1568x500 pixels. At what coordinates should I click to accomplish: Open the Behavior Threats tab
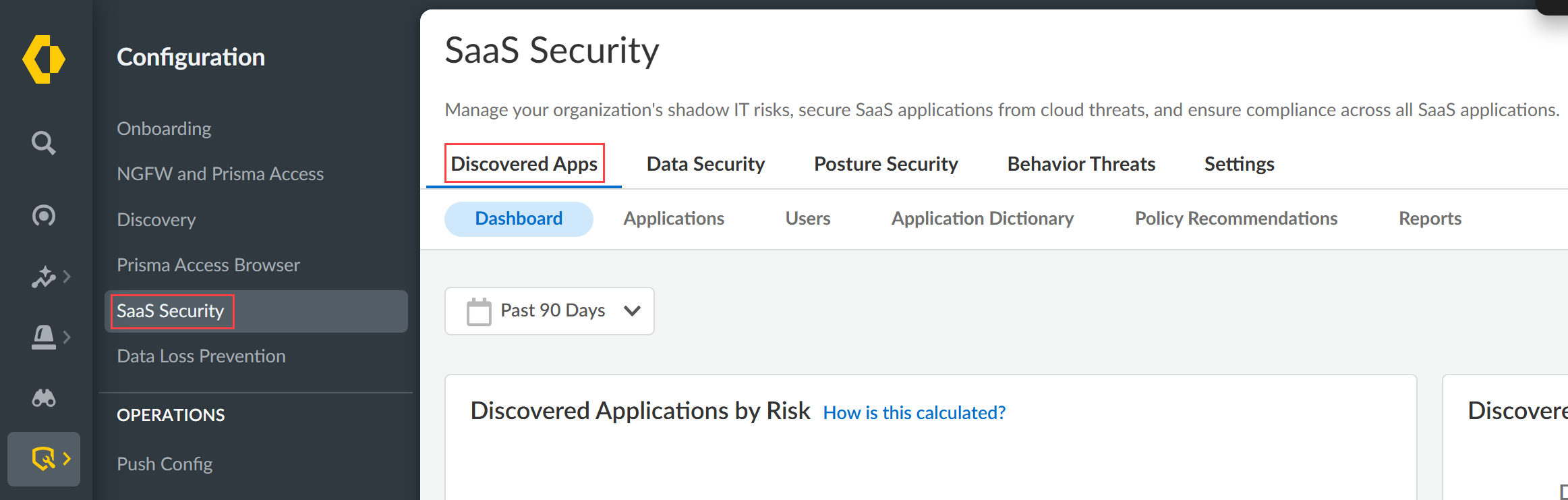[x=1080, y=163]
